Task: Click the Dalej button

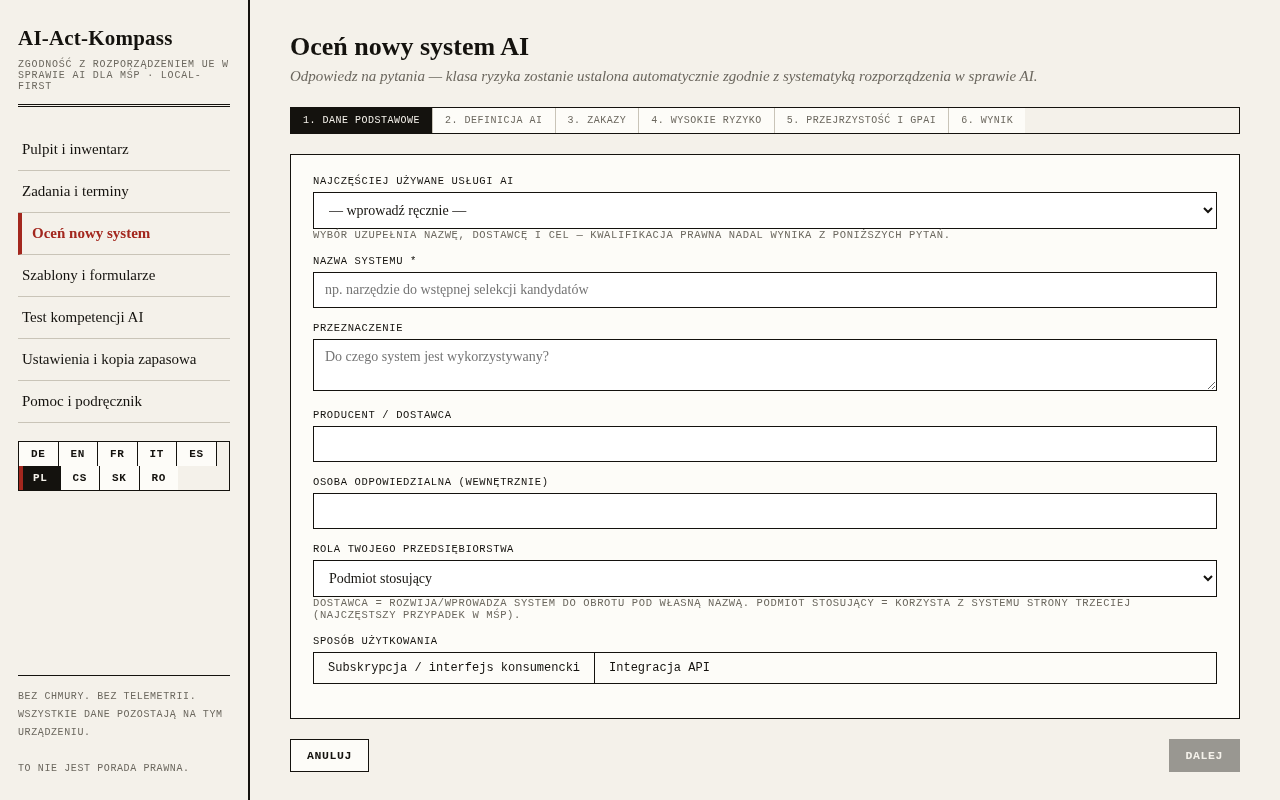Action: point(1204,756)
